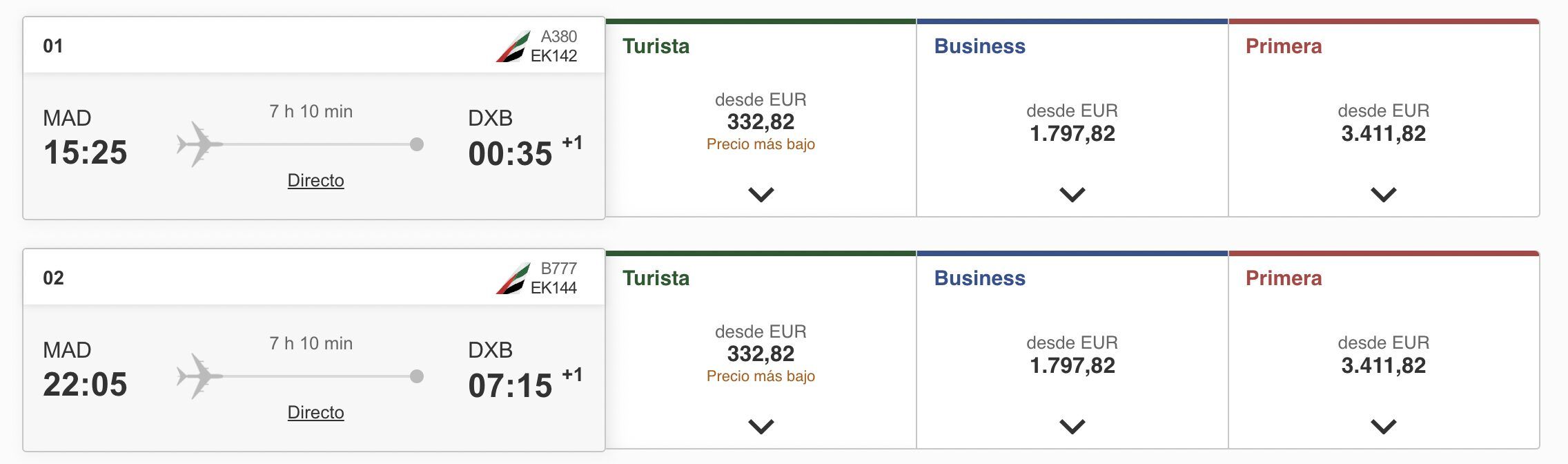Choose the 1.797,82 Business price on flight 01
The height and width of the screenshot is (464, 1568).
click(x=1072, y=133)
